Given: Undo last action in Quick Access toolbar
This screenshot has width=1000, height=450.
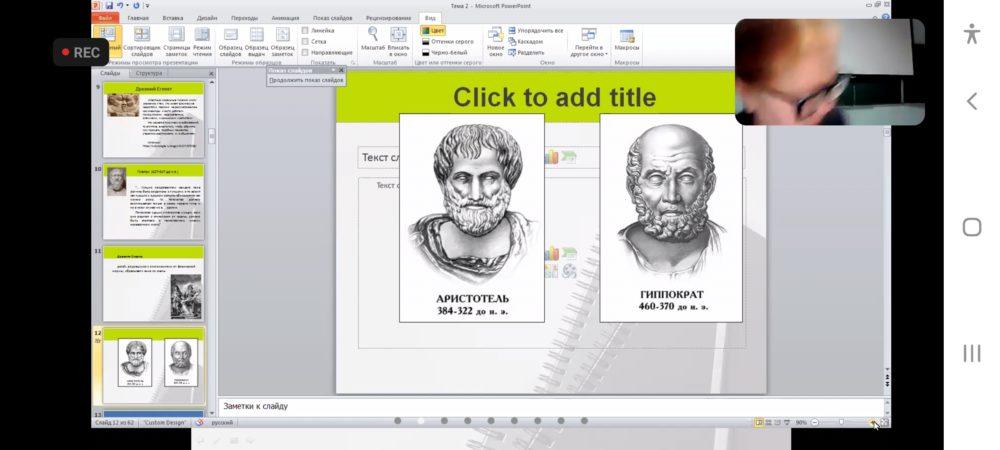Looking at the screenshot, I should tap(119, 6).
